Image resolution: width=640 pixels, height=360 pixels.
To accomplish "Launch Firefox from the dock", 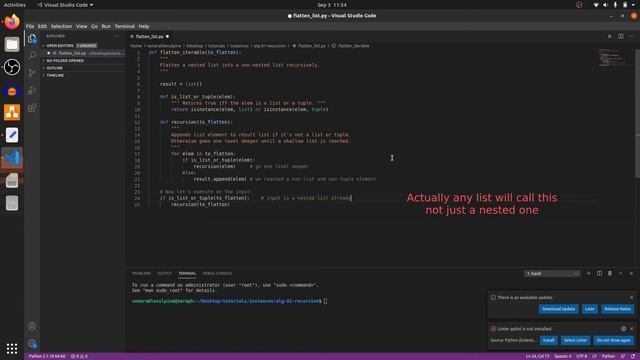I will [12, 22].
